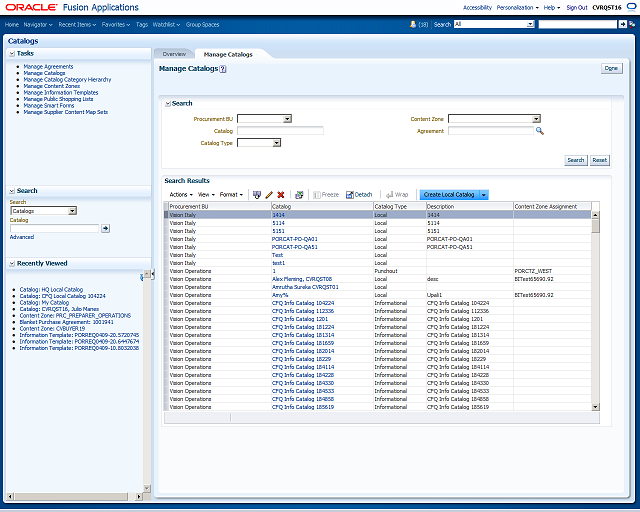
Task: Click the sidebar Catalog search go arrow
Action: pyautogui.click(x=105, y=228)
